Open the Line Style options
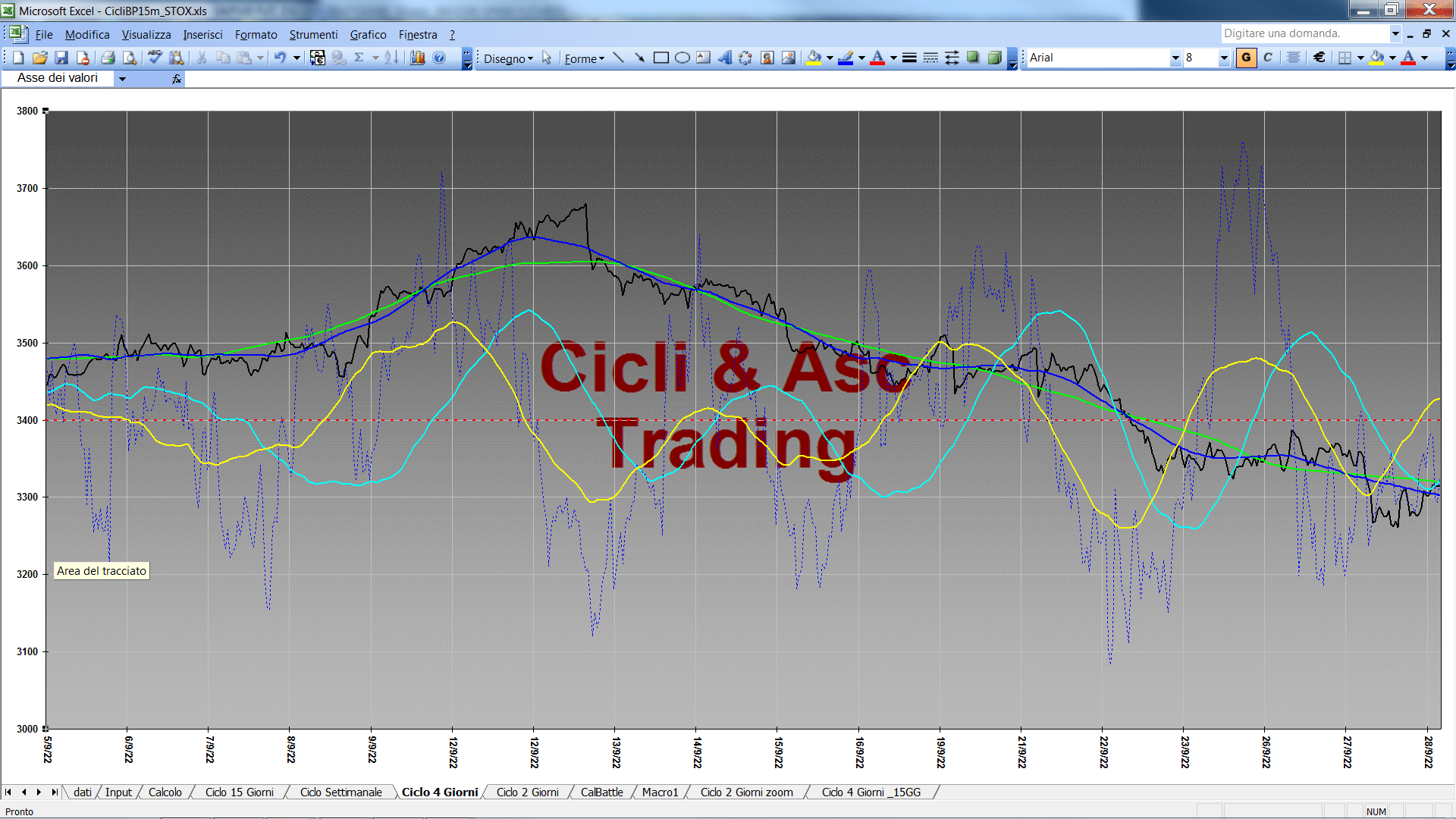1456x819 pixels. click(x=909, y=58)
